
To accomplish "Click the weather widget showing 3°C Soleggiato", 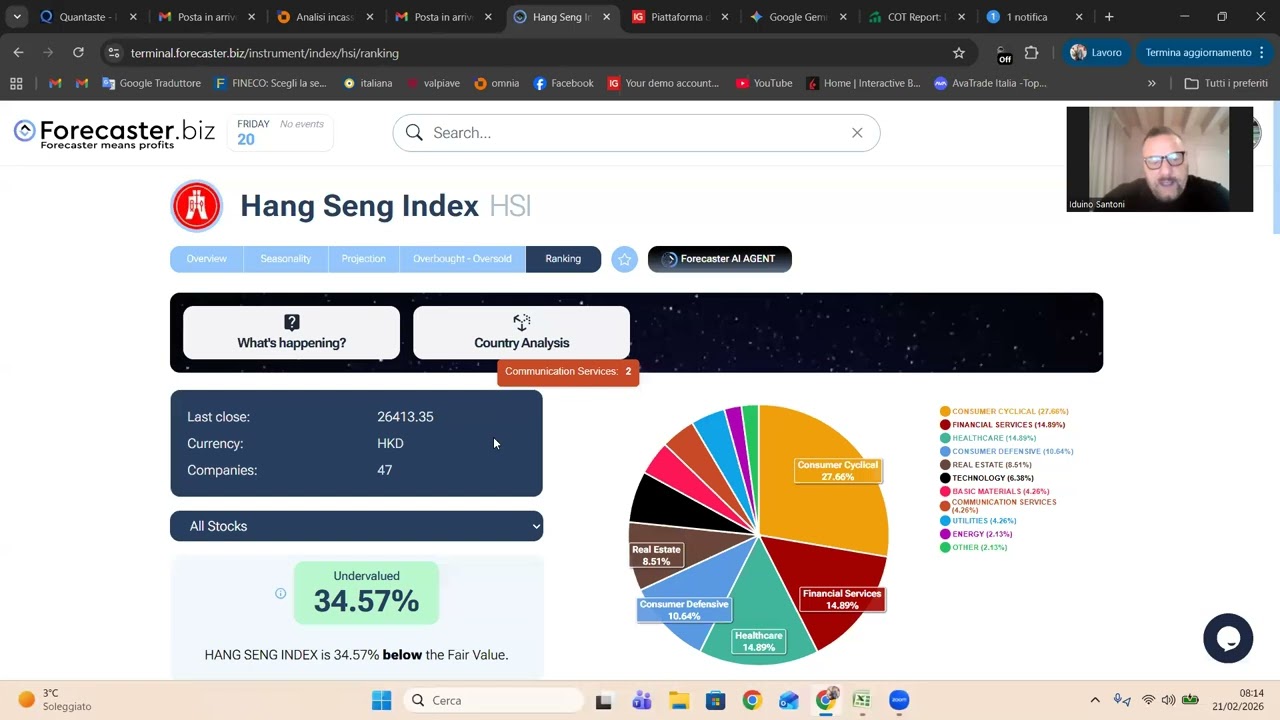I will 55,700.
